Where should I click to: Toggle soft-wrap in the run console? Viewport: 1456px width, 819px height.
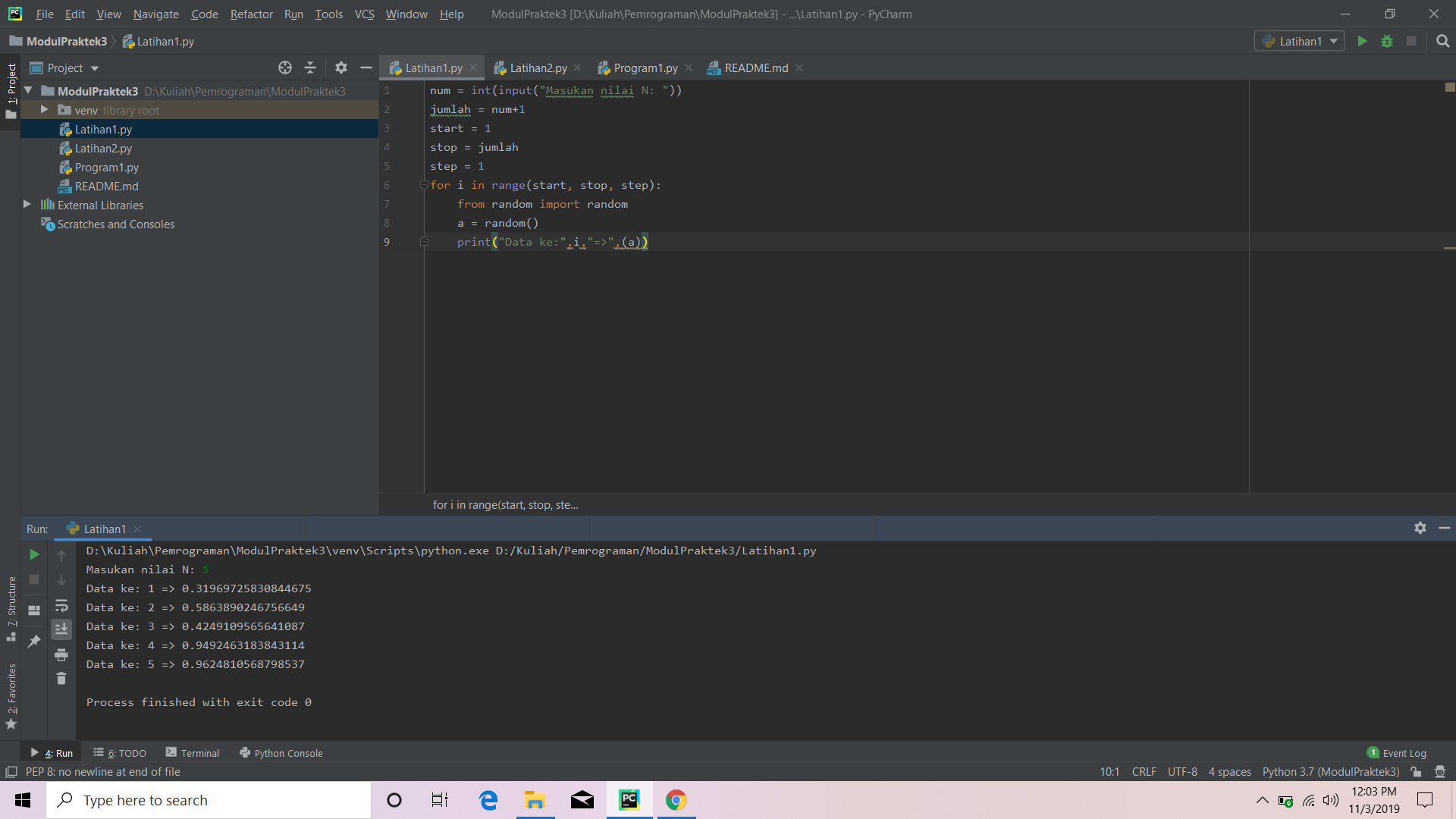(x=62, y=606)
